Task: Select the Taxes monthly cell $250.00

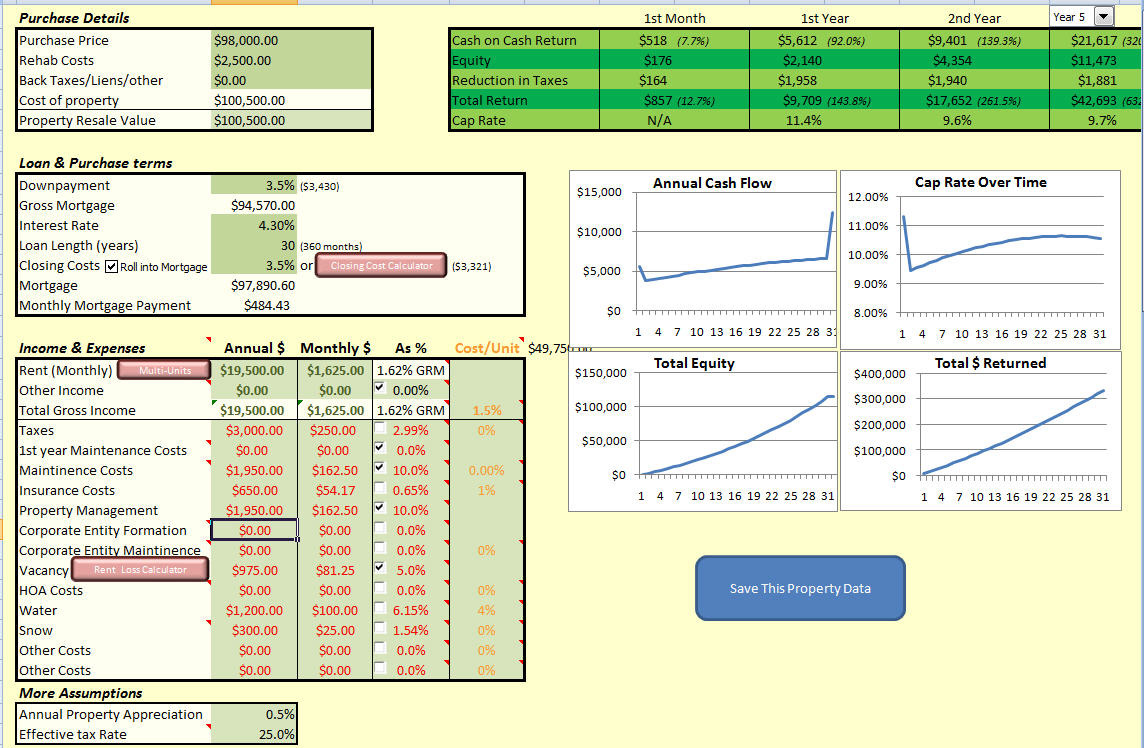Action: pos(335,431)
